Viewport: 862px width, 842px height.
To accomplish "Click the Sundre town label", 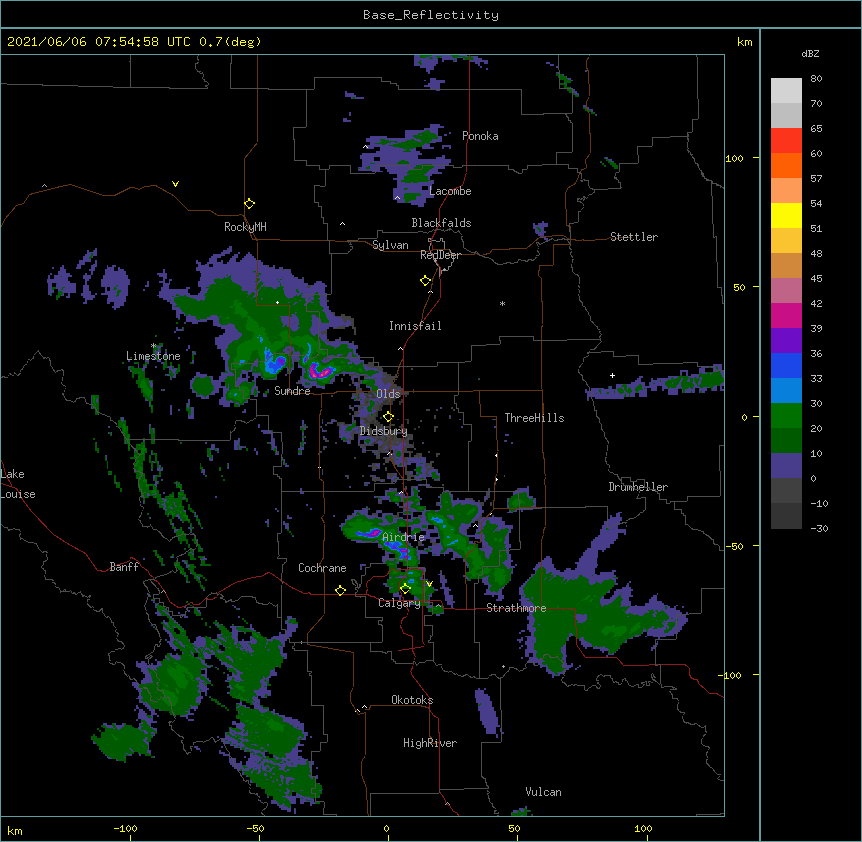I will (x=292, y=391).
